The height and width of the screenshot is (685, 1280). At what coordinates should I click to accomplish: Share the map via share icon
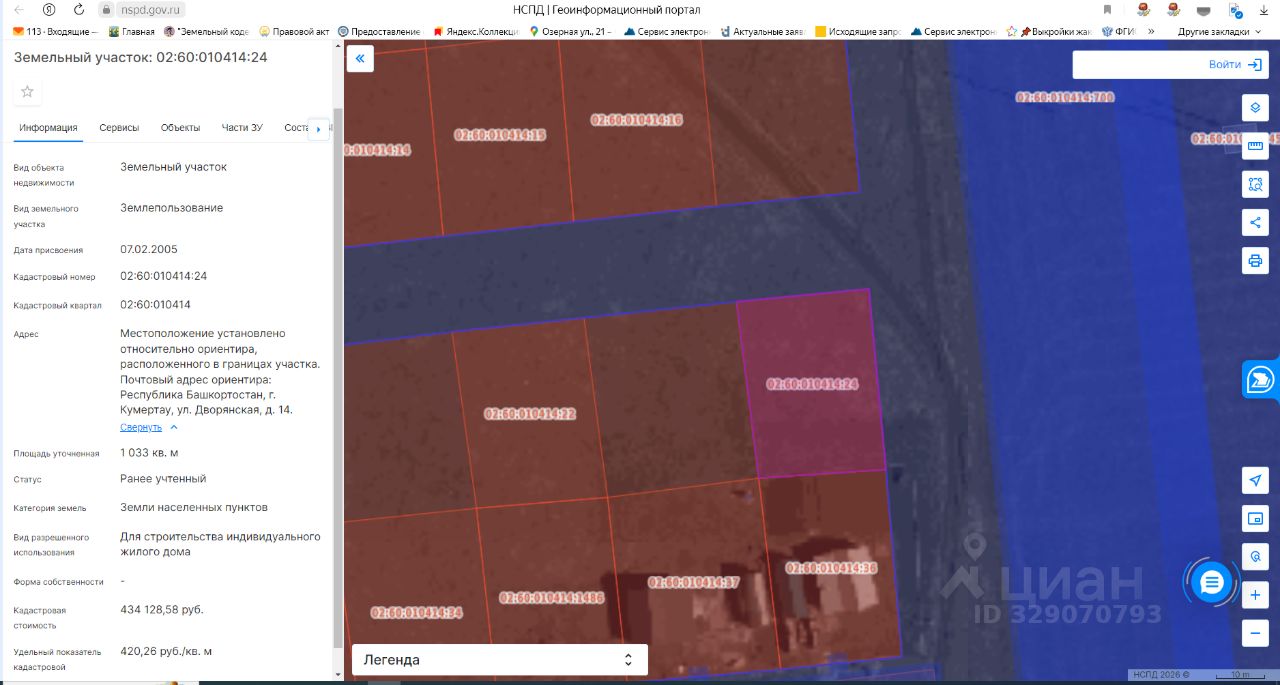tap(1255, 222)
